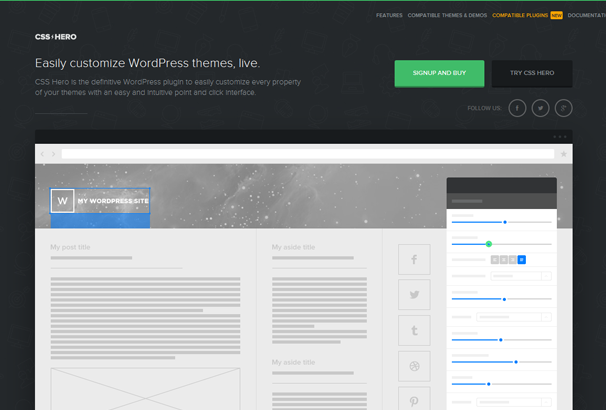Click the crossed image placeholder box

tap(145, 389)
